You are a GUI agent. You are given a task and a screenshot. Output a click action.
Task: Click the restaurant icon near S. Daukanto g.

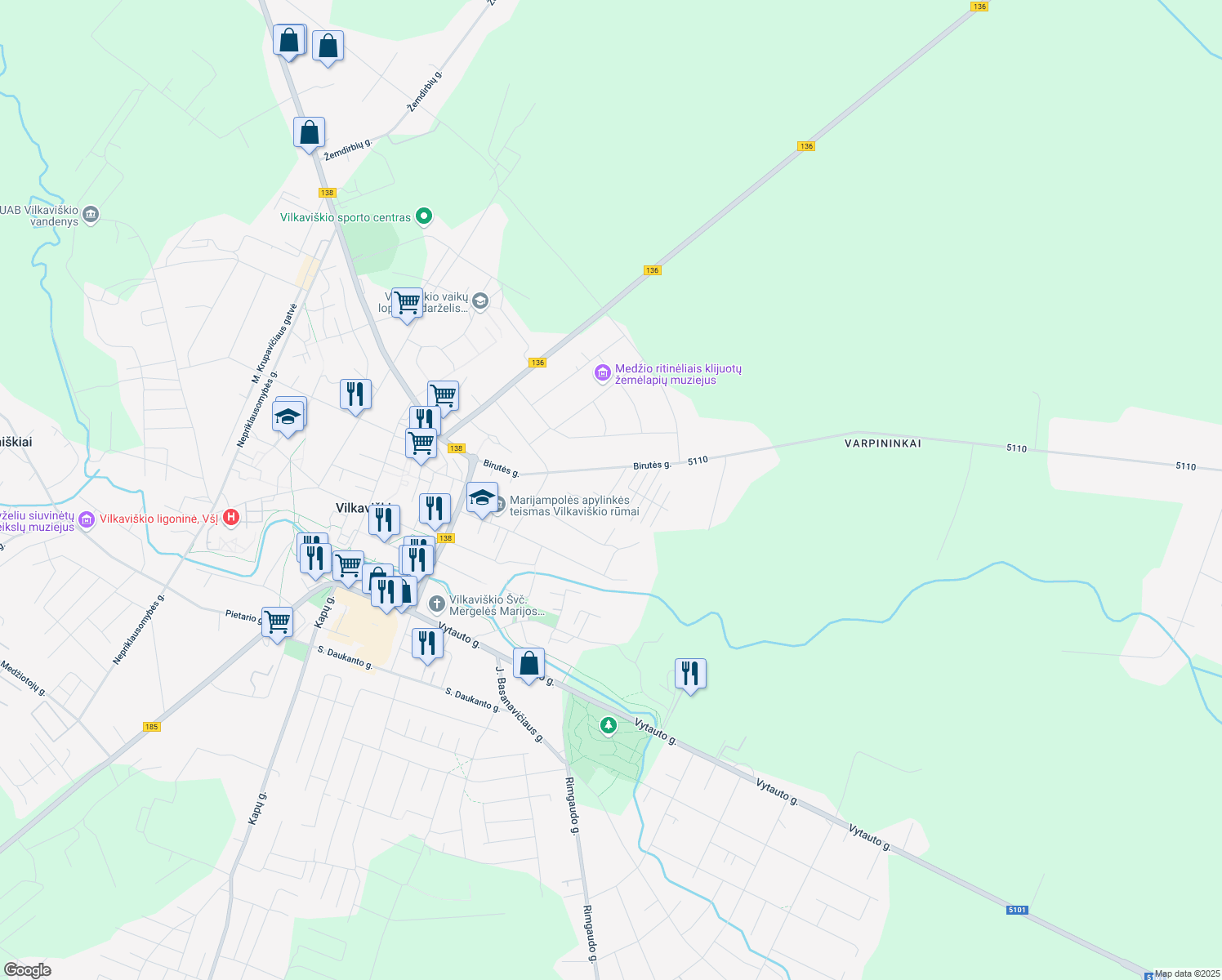click(x=427, y=644)
